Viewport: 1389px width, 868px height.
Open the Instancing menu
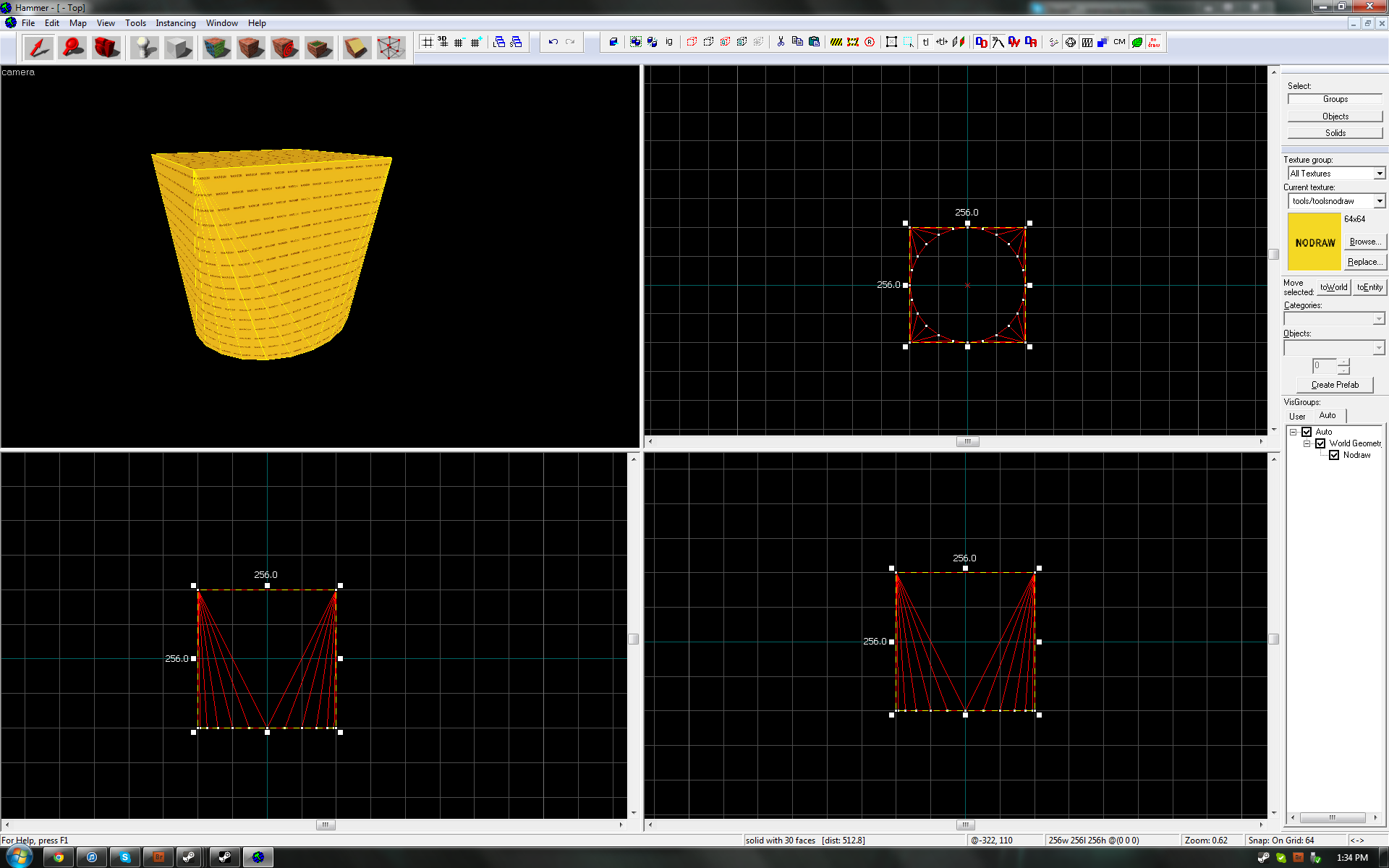[176, 23]
